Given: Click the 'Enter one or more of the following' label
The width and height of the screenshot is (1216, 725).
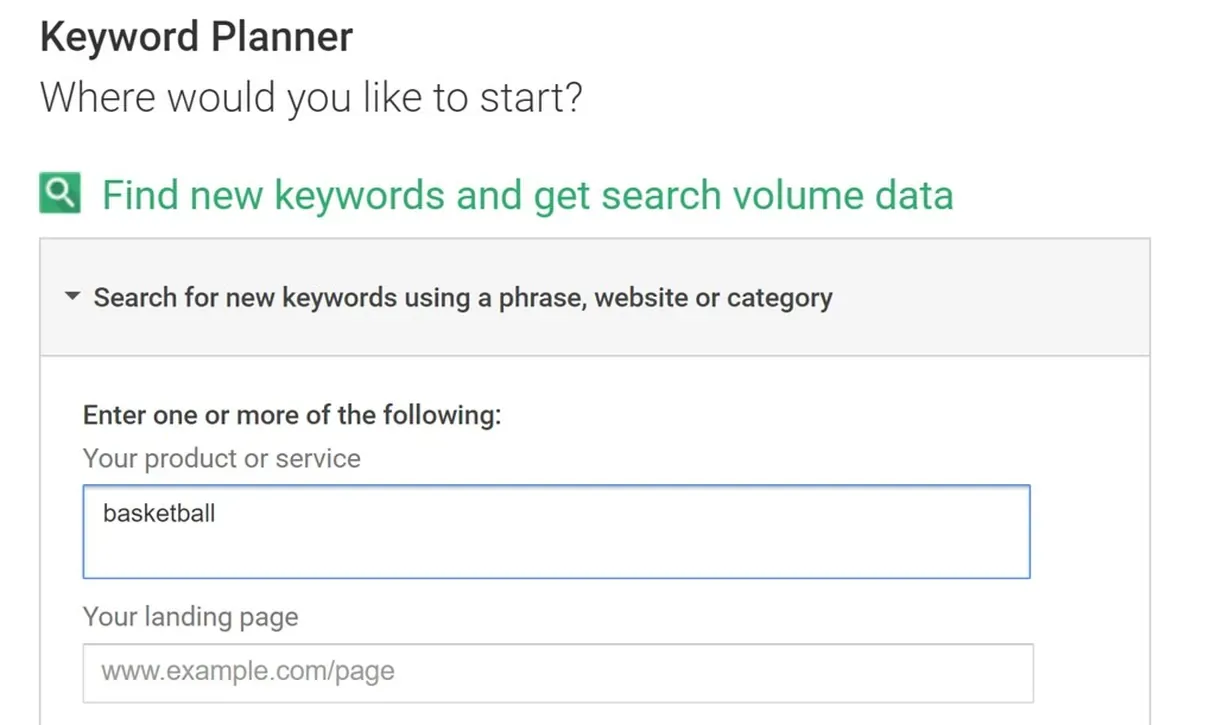Looking at the screenshot, I should click(291, 415).
